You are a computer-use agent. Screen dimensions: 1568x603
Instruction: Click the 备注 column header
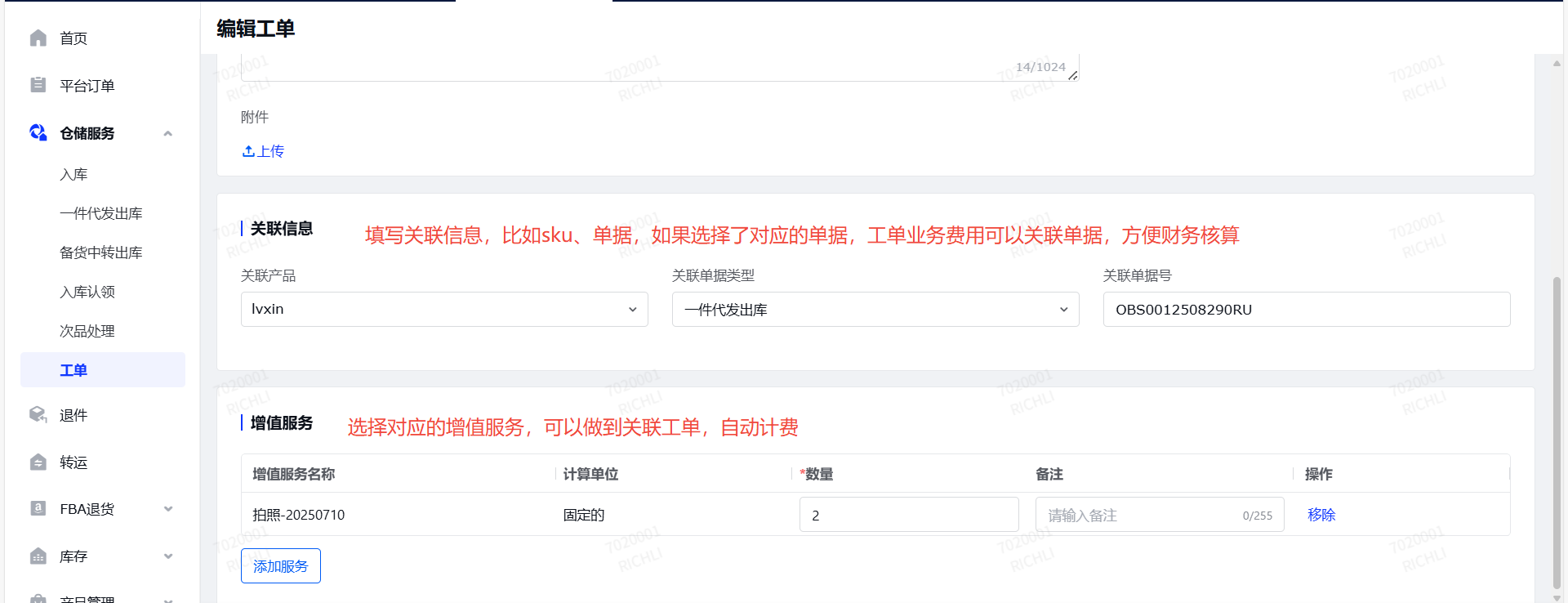(x=1049, y=474)
